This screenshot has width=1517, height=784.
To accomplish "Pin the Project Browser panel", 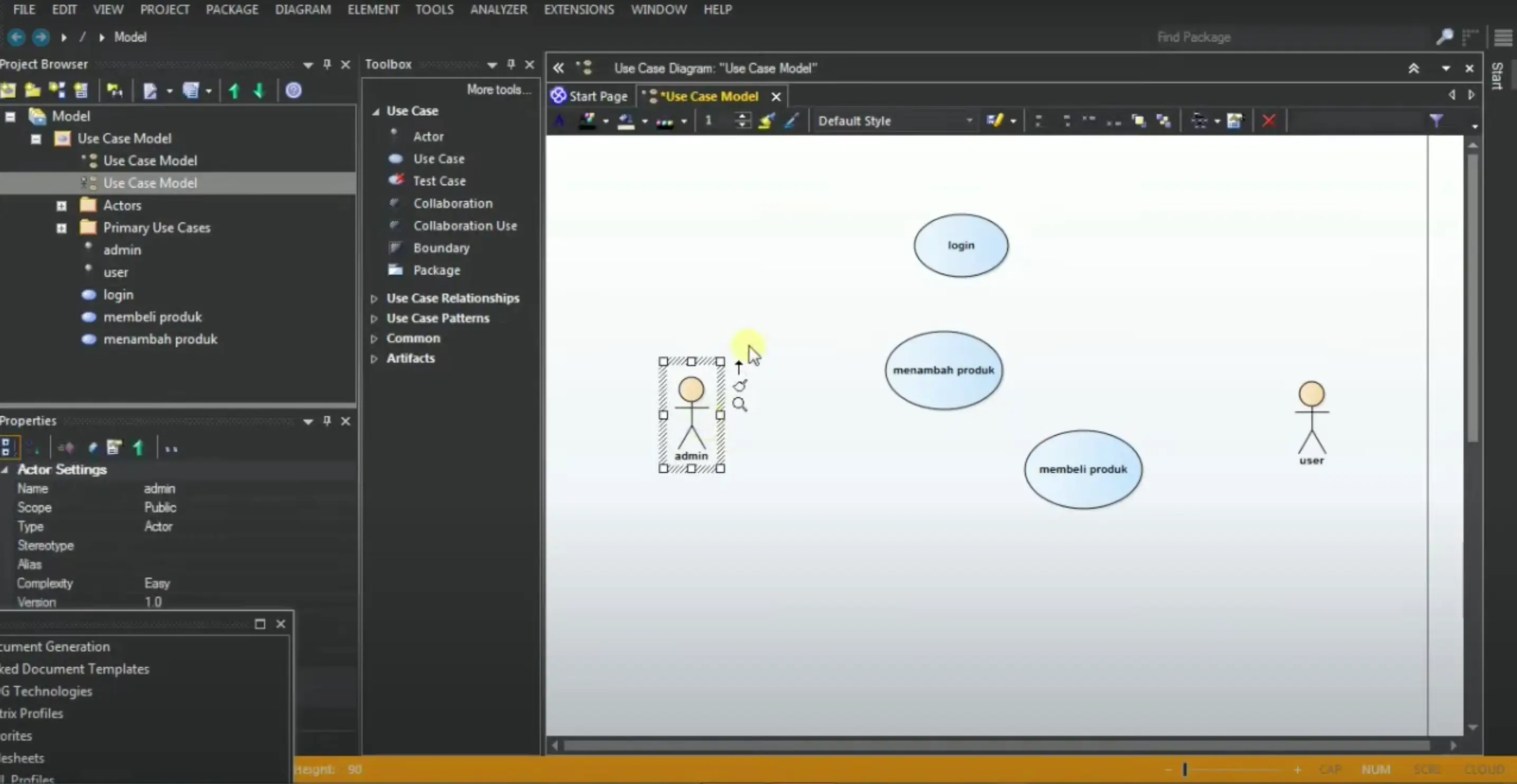I will (326, 65).
